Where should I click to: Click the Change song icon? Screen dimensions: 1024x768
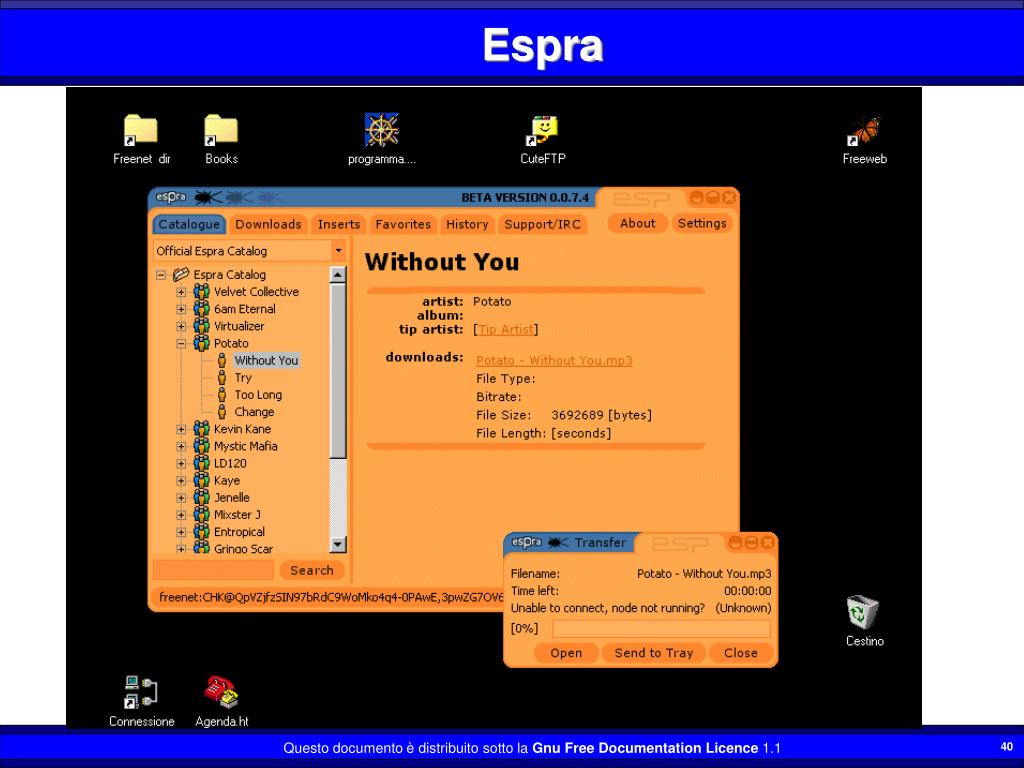[222, 411]
